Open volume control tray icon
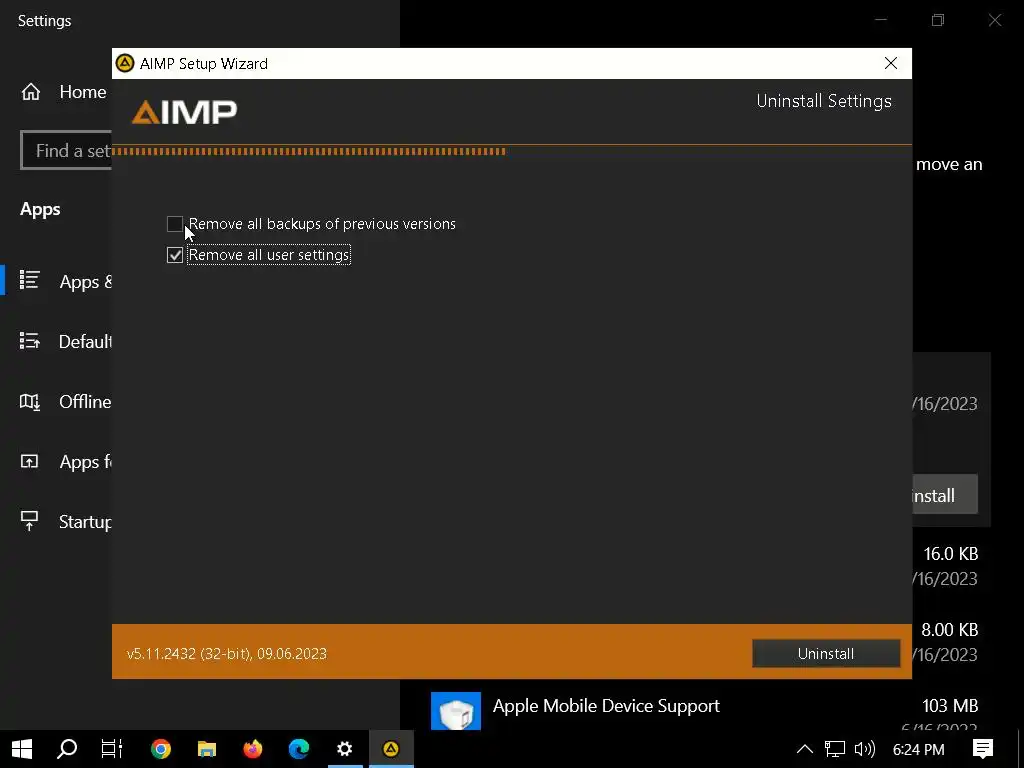Viewport: 1024px width, 768px height. pyautogui.click(x=865, y=749)
